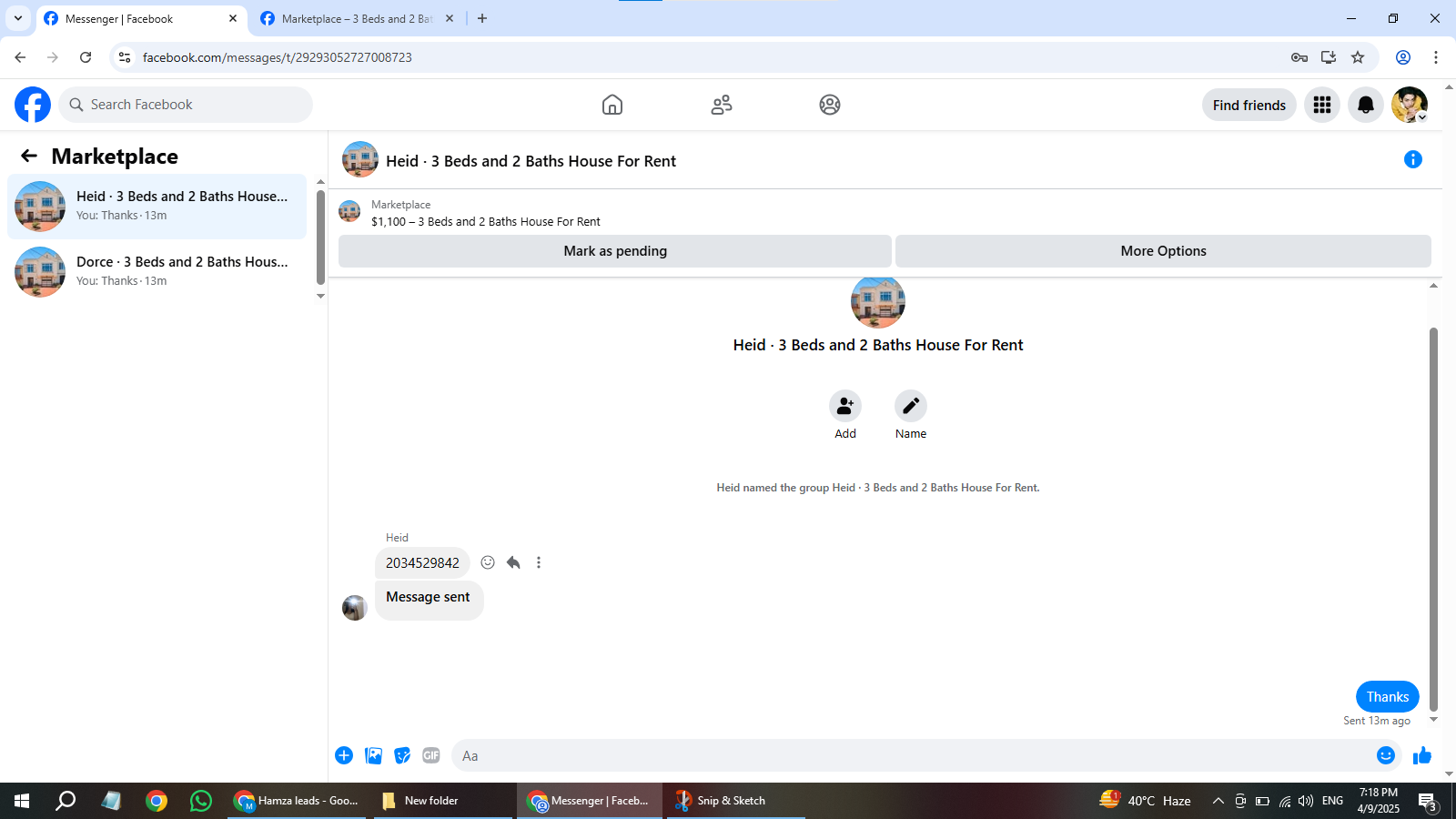Open the Heid chat title in header

531,161
